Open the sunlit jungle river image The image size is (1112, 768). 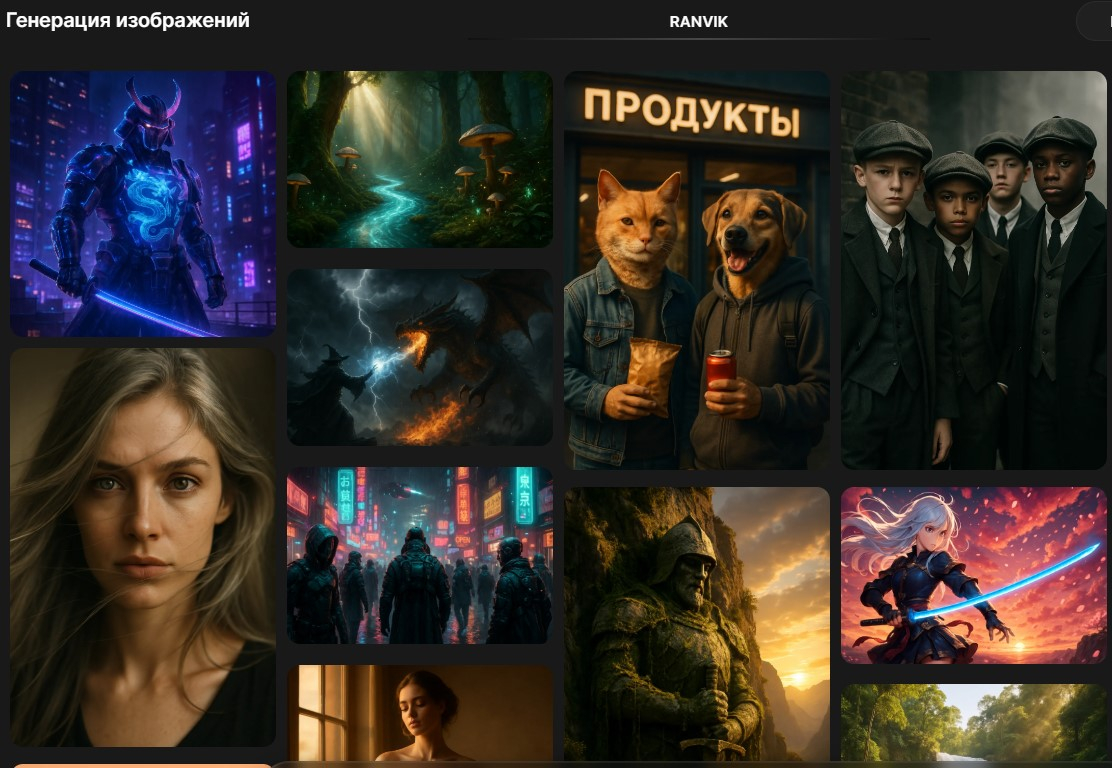click(974, 723)
